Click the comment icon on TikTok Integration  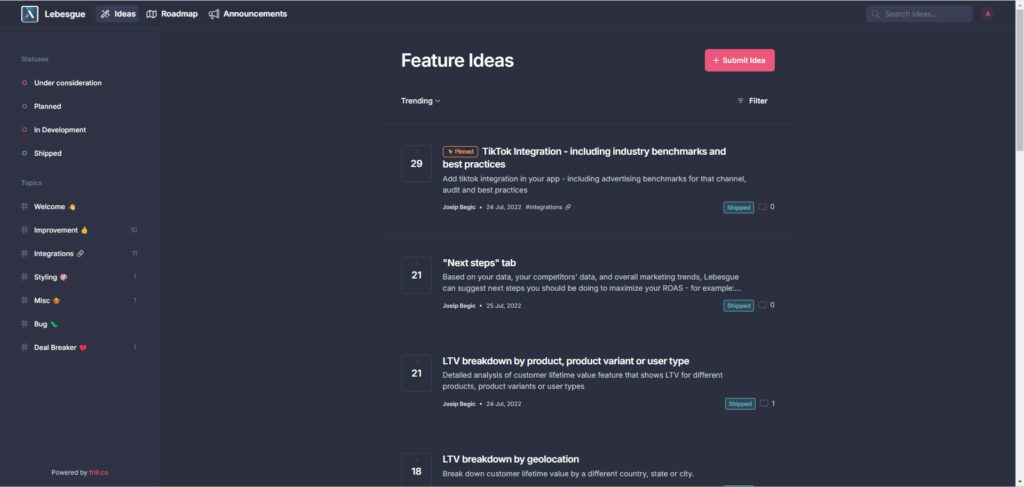[x=763, y=207]
